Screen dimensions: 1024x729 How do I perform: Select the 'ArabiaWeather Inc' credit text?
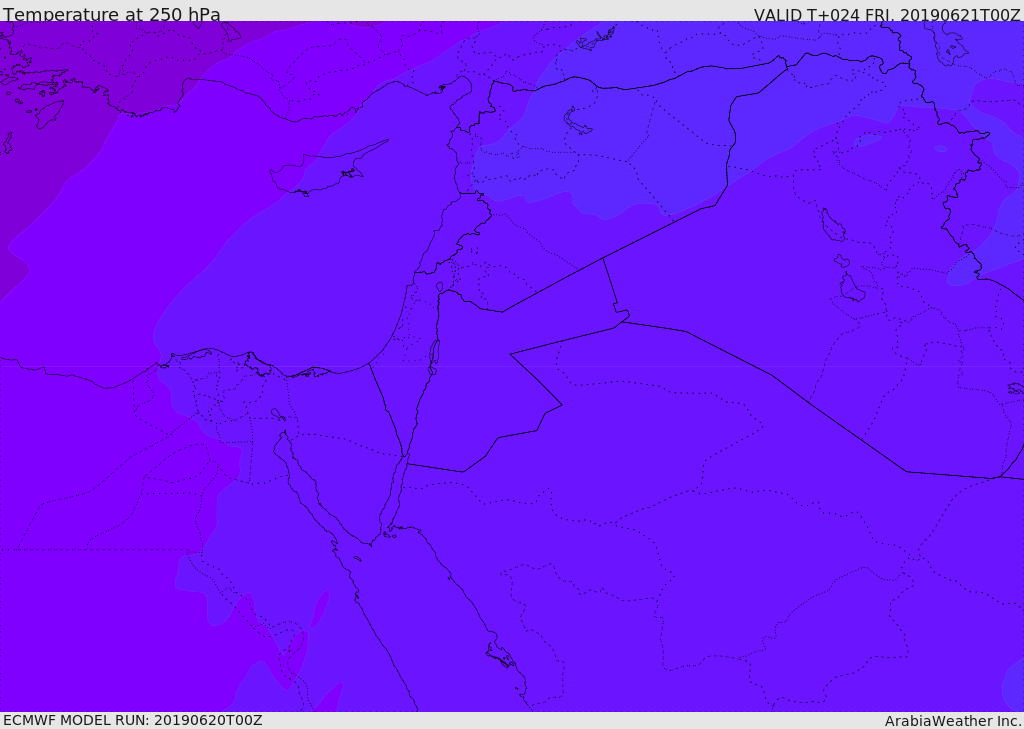point(953,721)
